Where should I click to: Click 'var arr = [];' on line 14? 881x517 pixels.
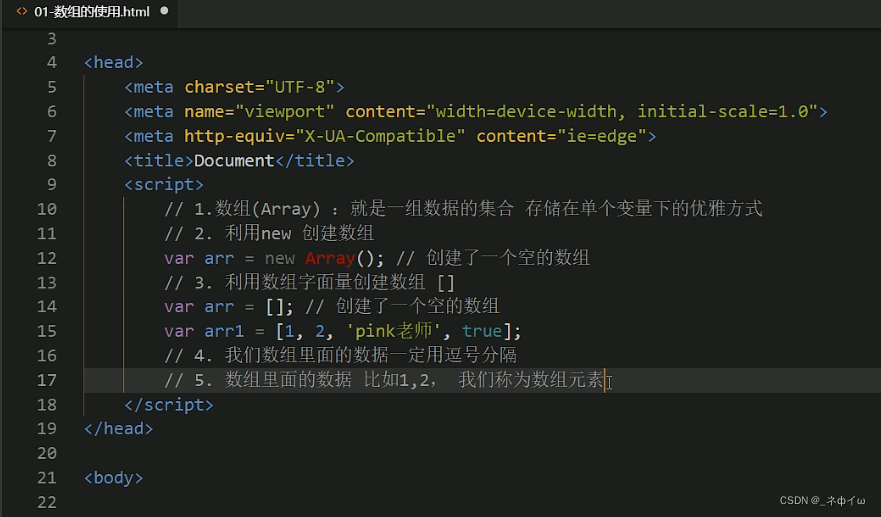pyautogui.click(x=229, y=307)
